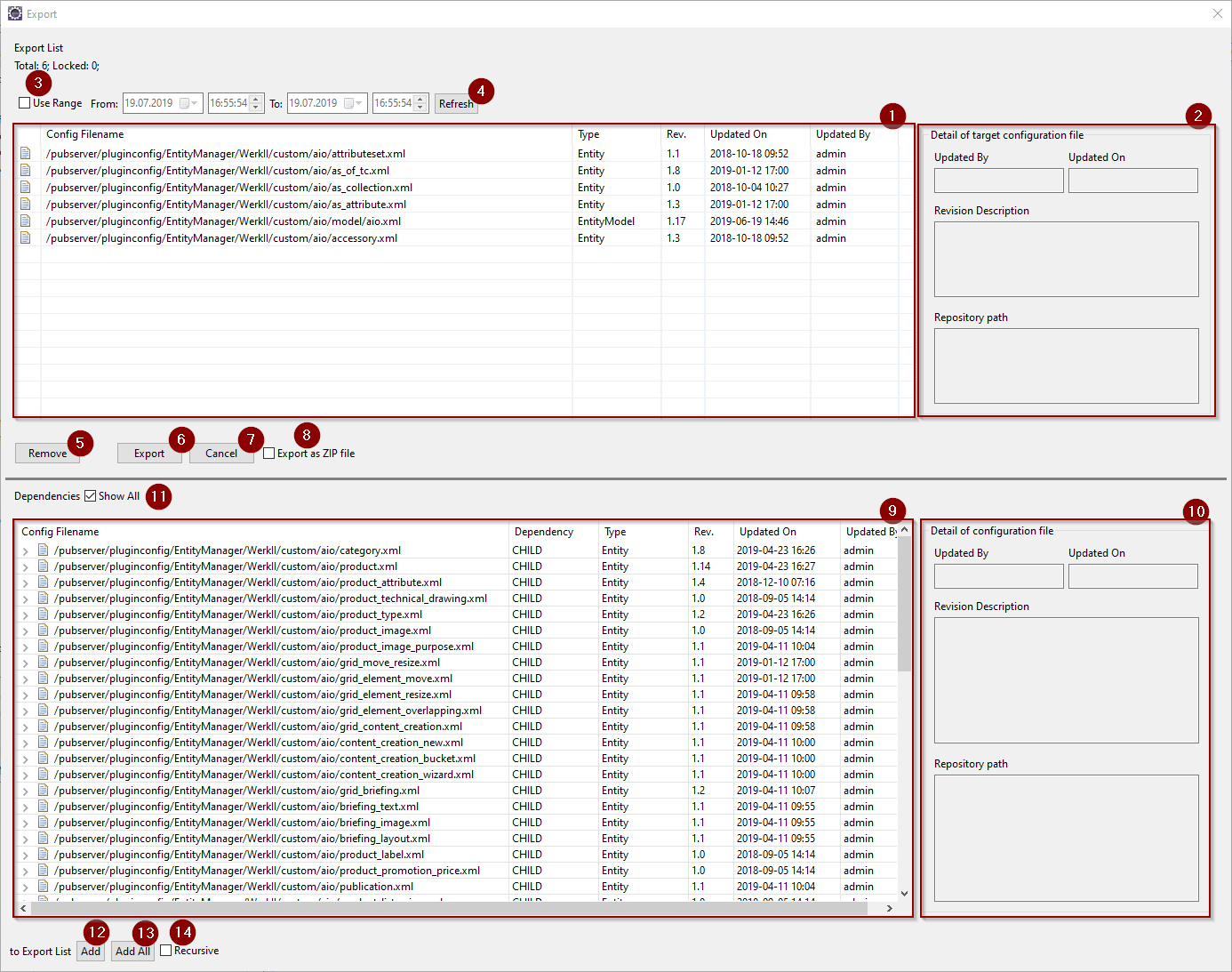
Task: Click file icon of model/aio.xml row
Action: tap(26, 221)
